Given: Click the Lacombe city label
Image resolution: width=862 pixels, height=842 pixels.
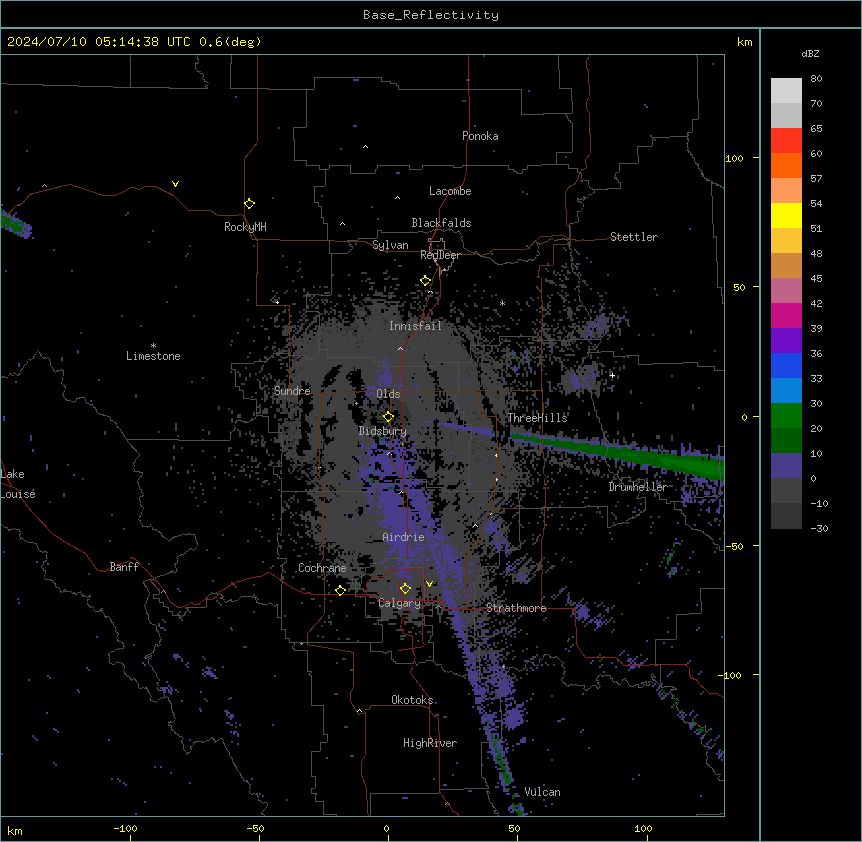Looking at the screenshot, I should 450,191.
